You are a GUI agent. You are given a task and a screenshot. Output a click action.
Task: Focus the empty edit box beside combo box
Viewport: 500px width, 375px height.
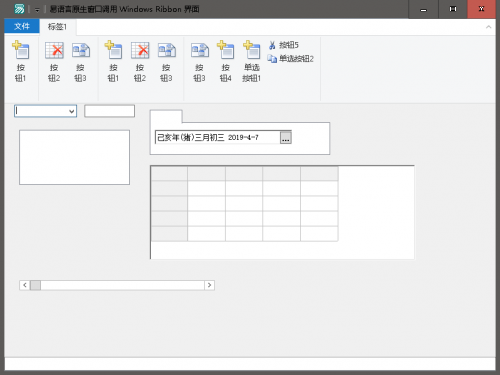pyautogui.click(x=109, y=111)
